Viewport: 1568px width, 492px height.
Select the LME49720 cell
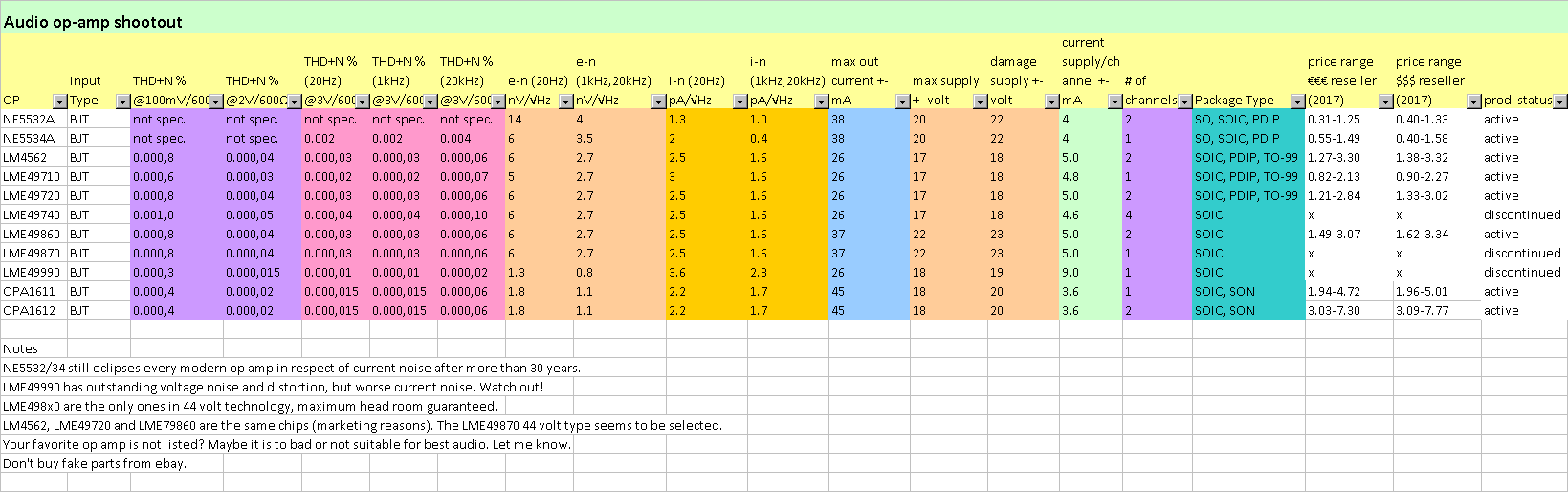(33, 196)
